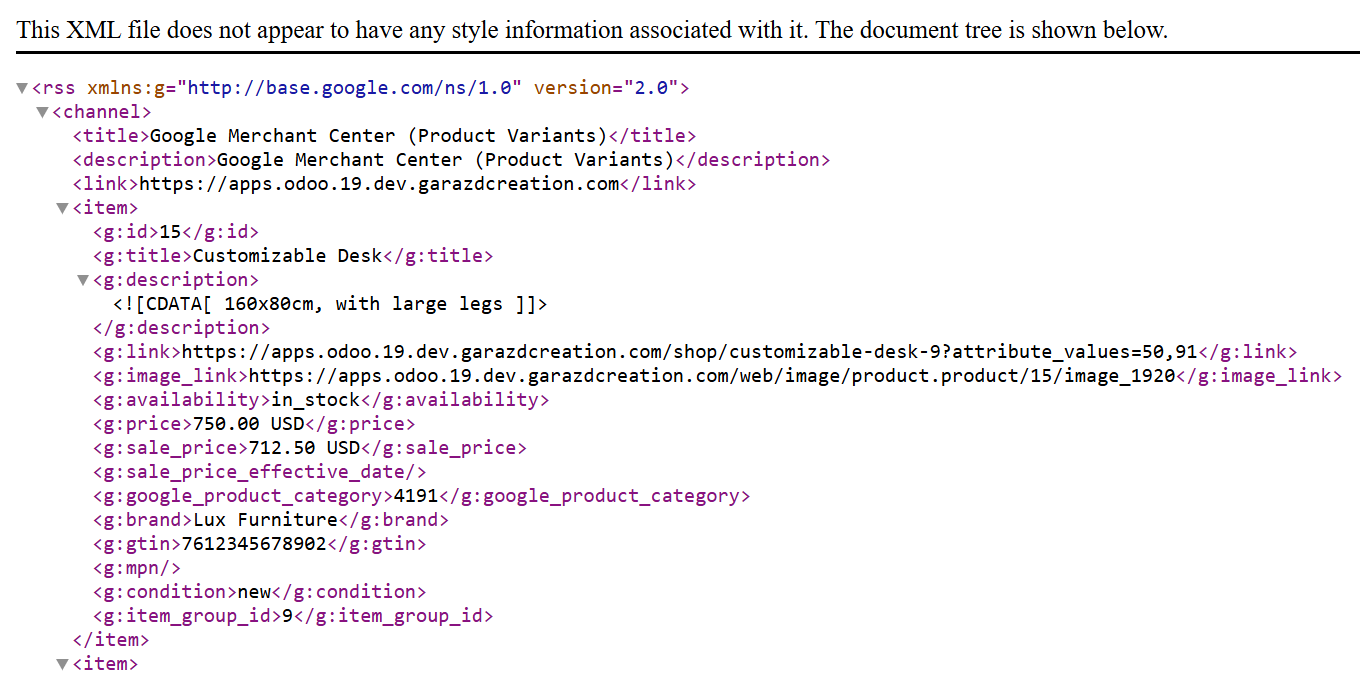Click the g:id value '15'

pyautogui.click(x=171, y=232)
